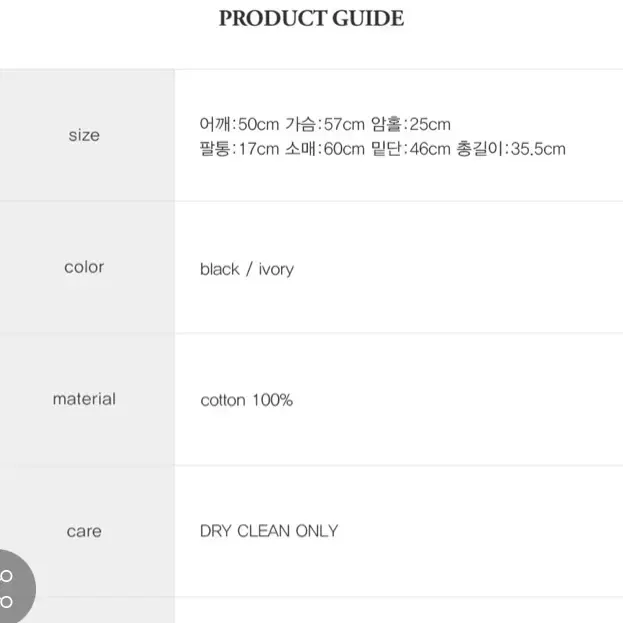
Task: Select the color row label
Action: 84,267
